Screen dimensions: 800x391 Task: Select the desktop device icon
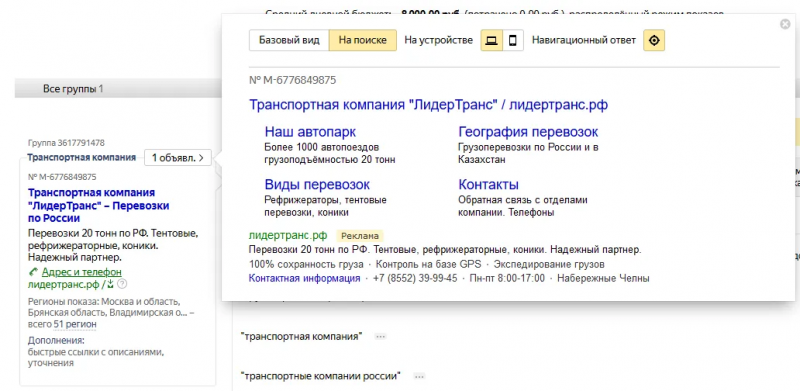coord(491,40)
